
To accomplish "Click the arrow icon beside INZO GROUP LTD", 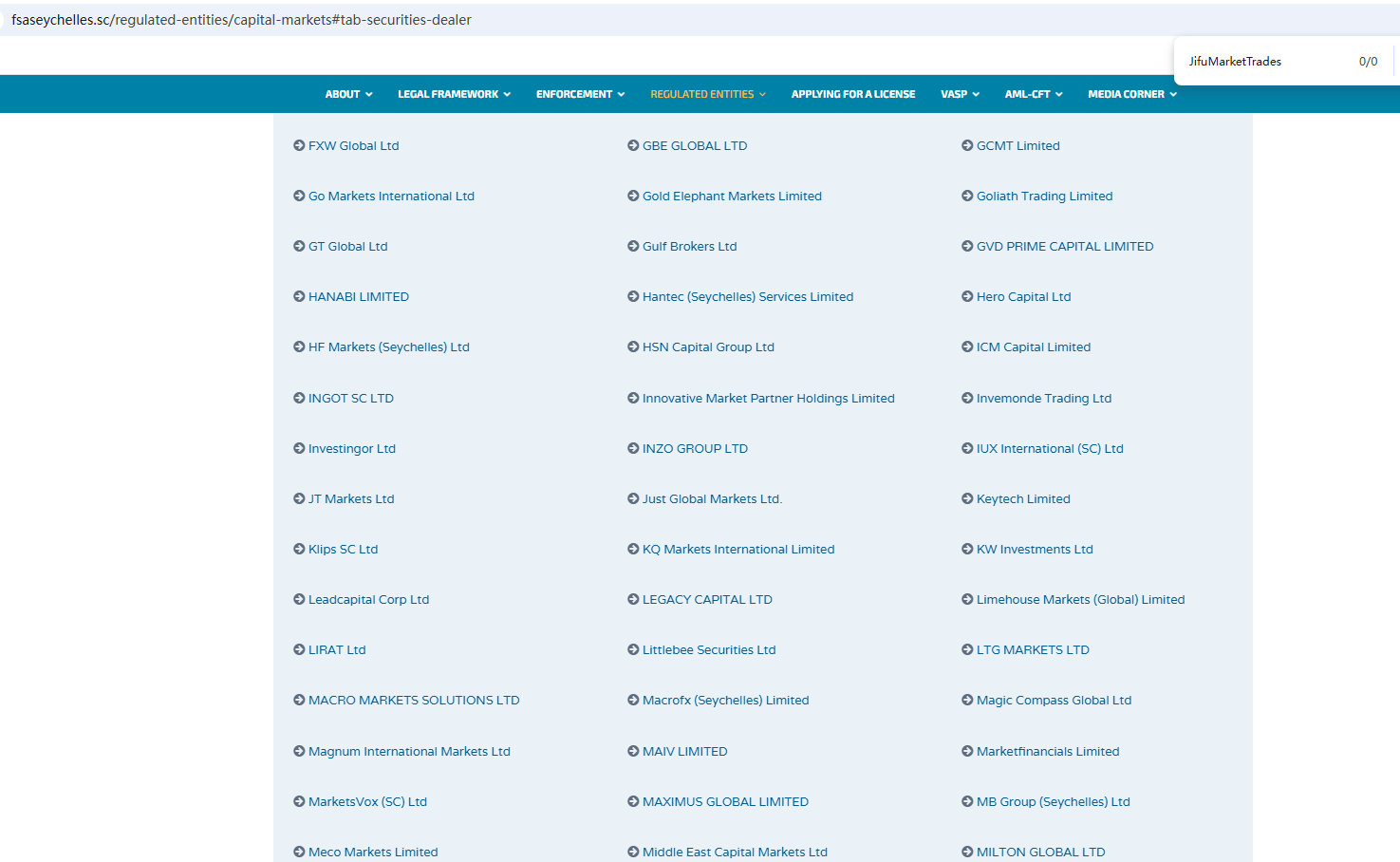I will (x=633, y=448).
